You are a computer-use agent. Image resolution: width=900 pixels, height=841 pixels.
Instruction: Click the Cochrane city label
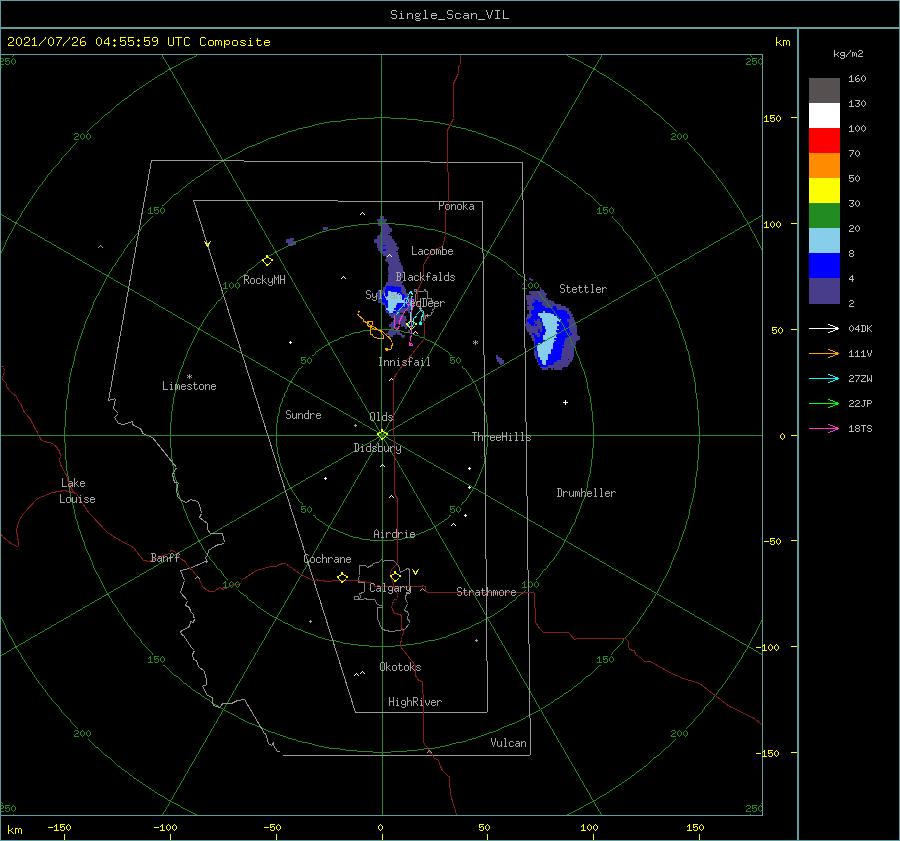(327, 559)
